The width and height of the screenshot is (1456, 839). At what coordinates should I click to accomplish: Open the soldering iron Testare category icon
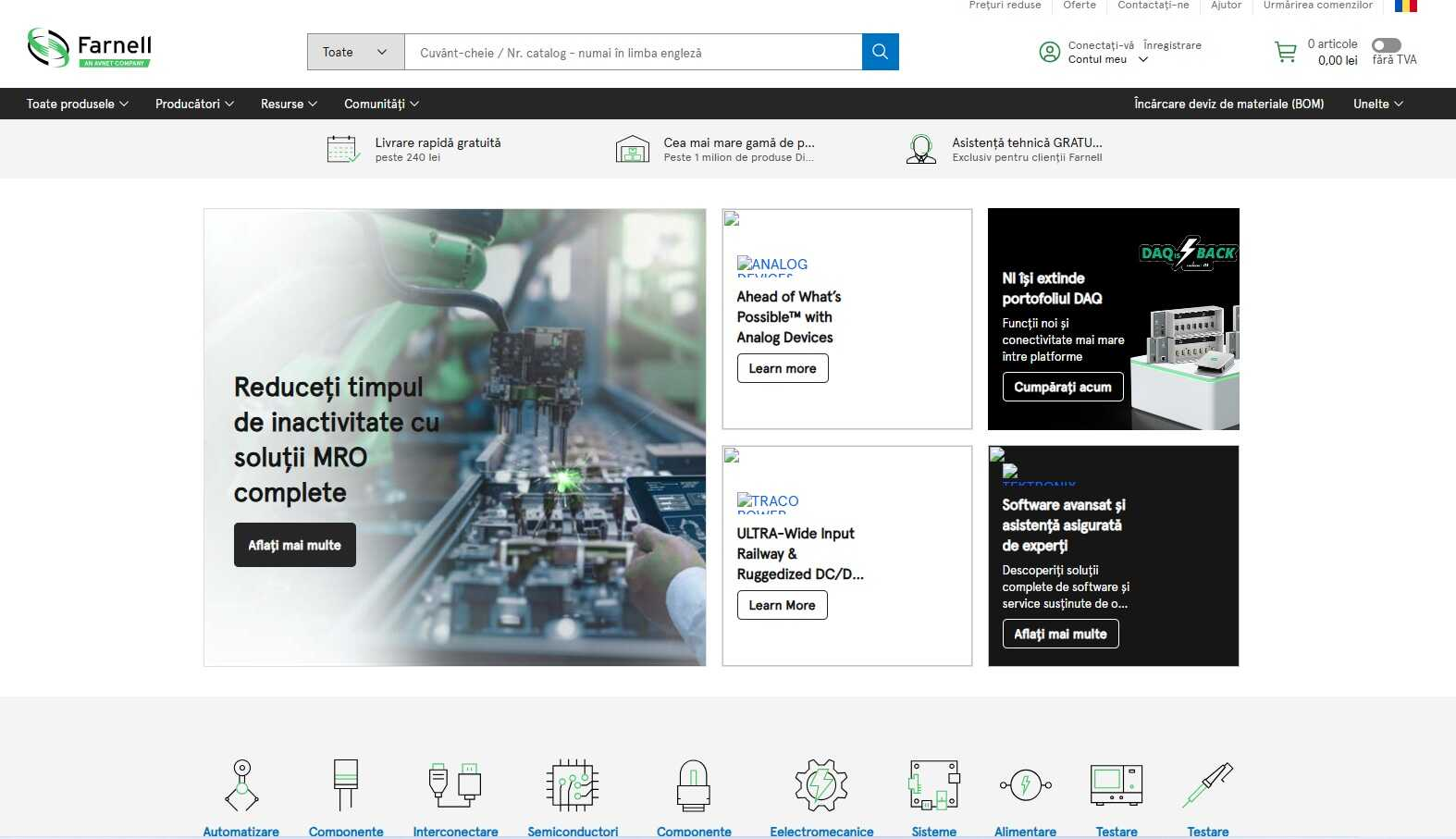point(1208,785)
